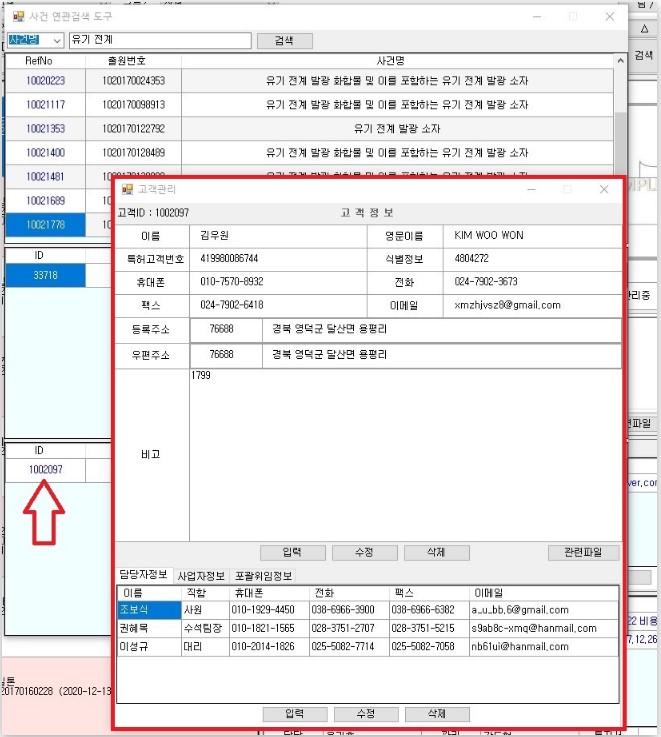Switch to the 포괄위임정보 tab

click(264, 576)
